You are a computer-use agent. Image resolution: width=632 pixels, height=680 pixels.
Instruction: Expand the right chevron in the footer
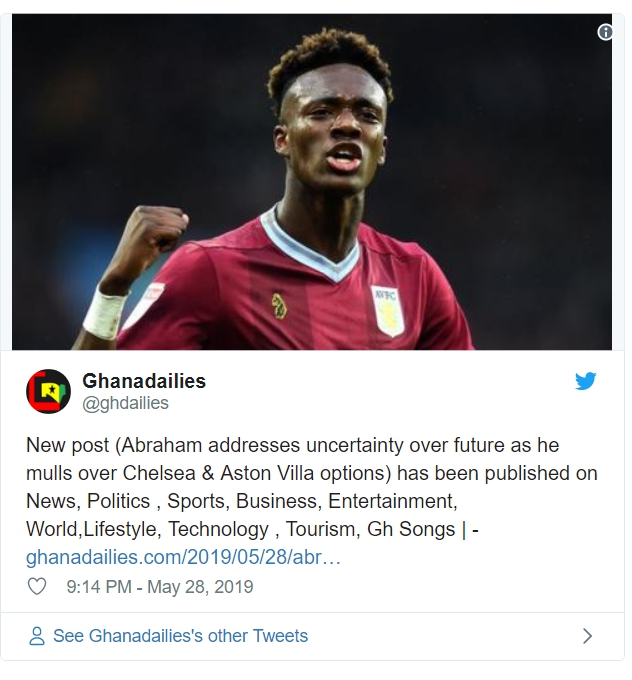[587, 636]
